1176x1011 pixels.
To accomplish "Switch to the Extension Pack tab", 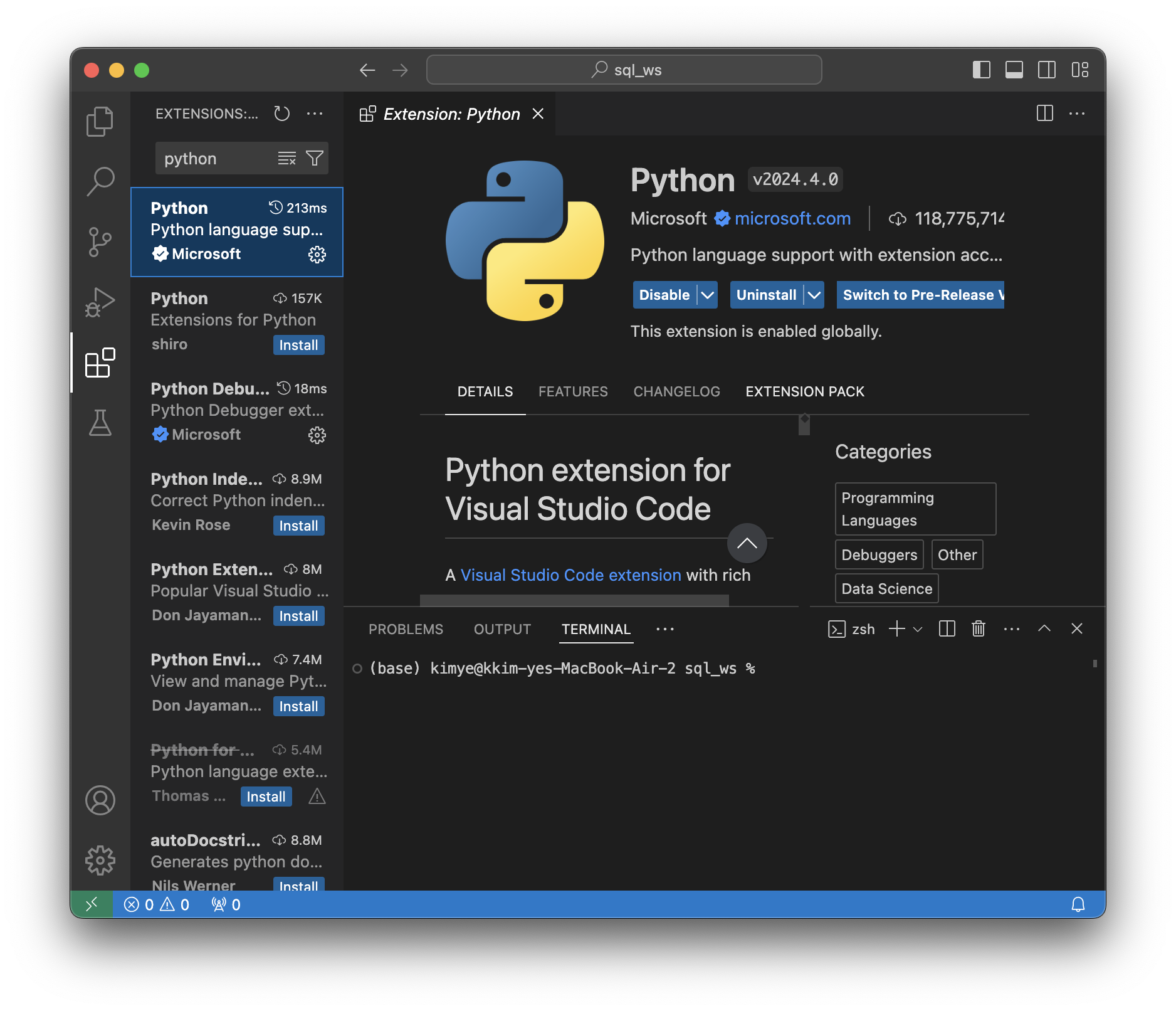I will coord(805,391).
